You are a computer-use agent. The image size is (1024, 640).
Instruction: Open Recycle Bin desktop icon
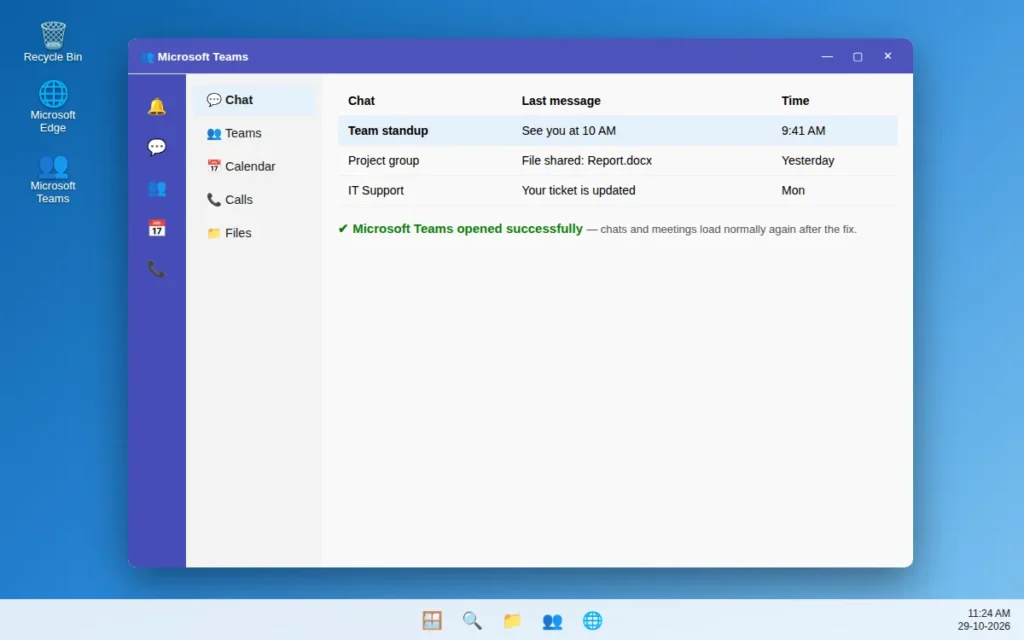(53, 42)
